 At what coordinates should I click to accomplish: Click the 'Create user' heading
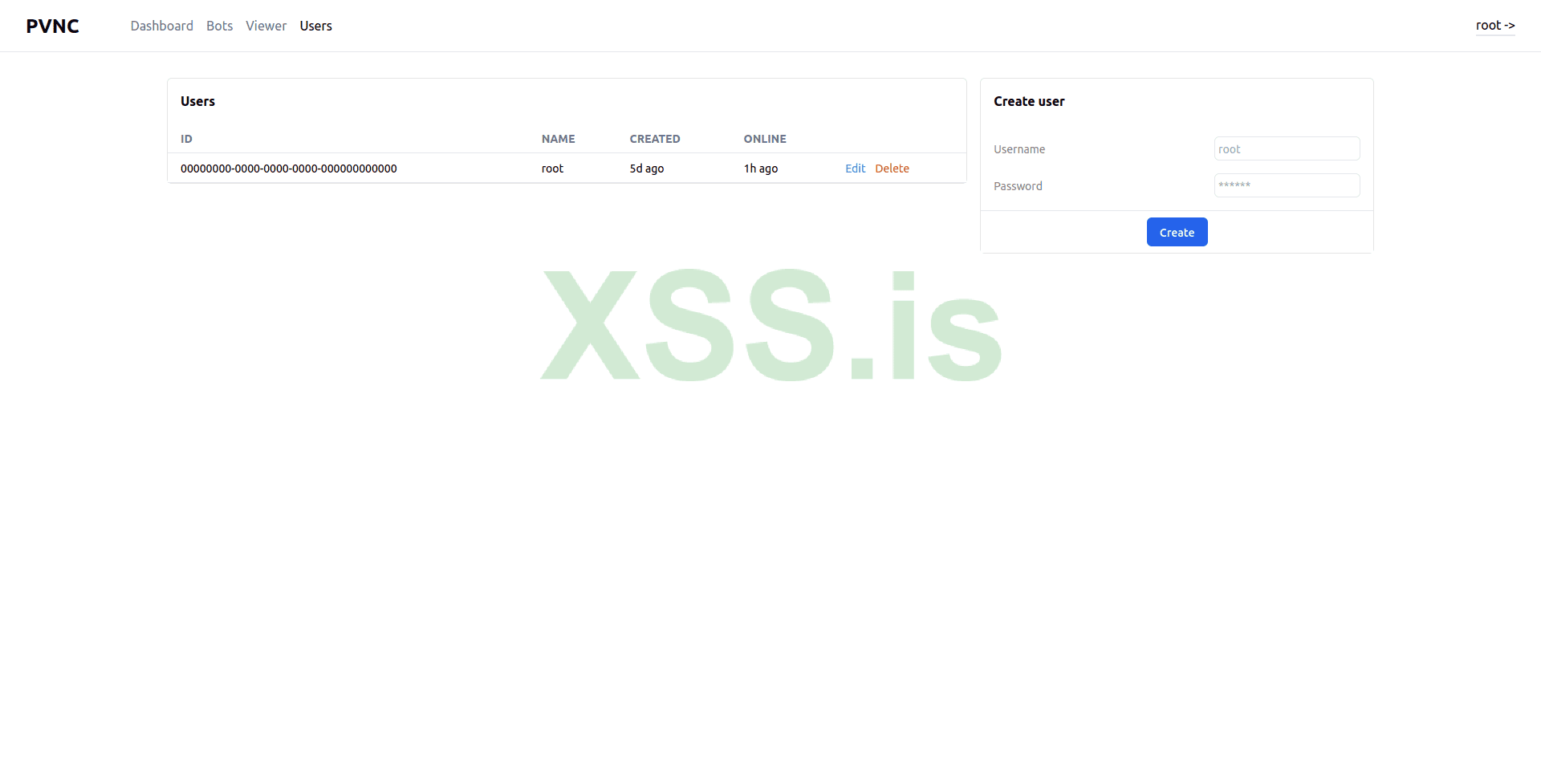click(1029, 101)
